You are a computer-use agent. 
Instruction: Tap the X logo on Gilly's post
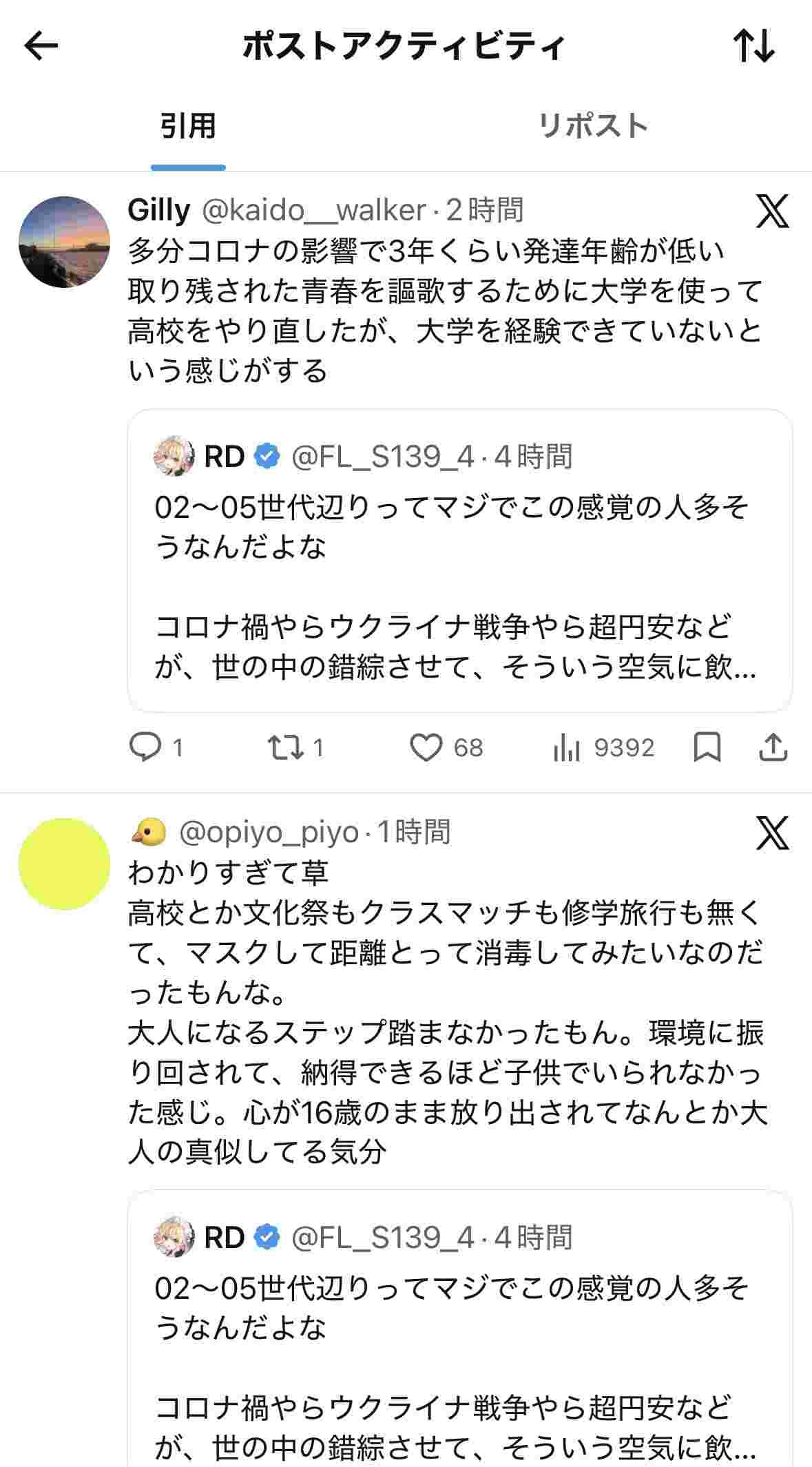(772, 211)
